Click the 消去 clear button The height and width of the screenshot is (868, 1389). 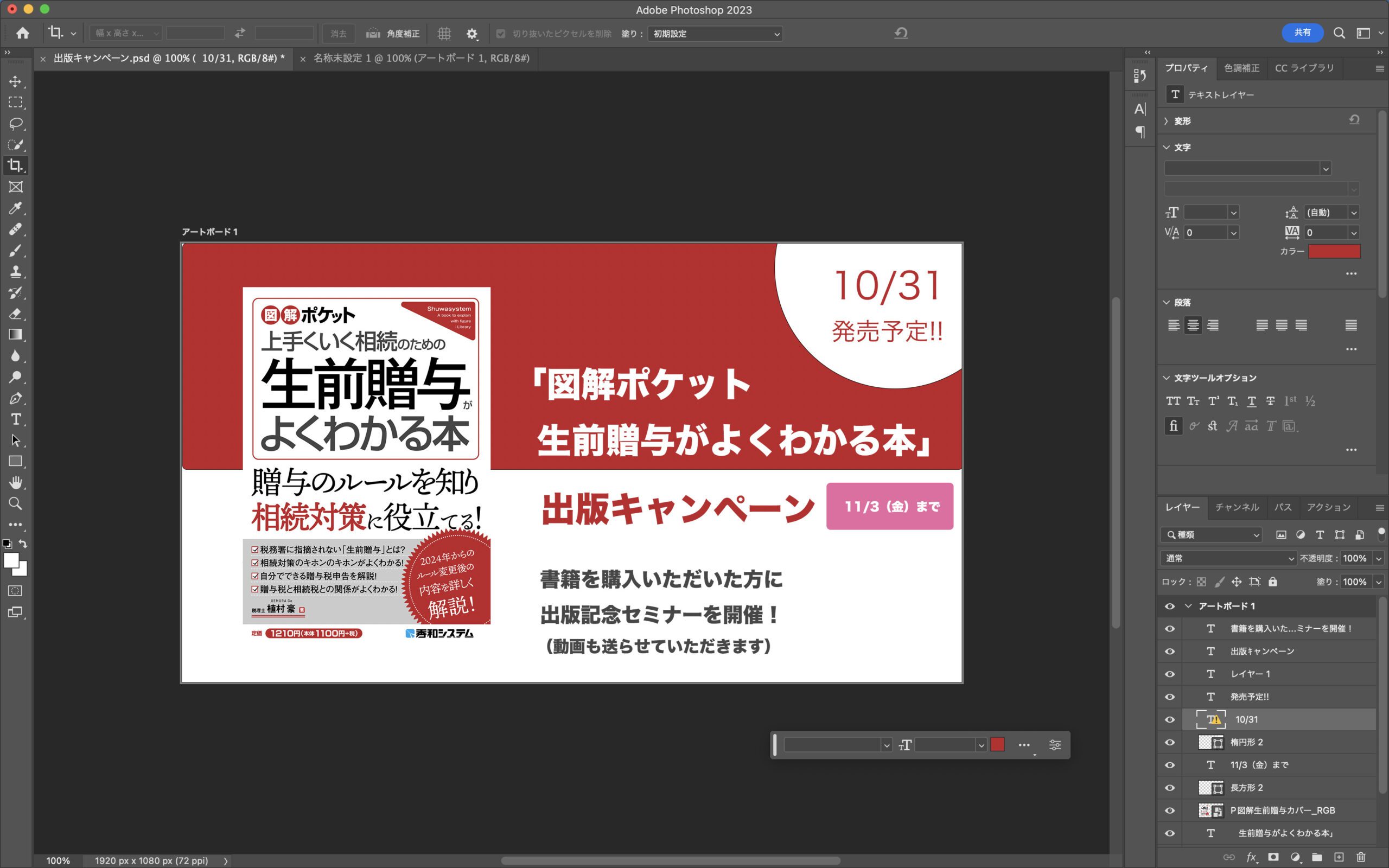(339, 34)
